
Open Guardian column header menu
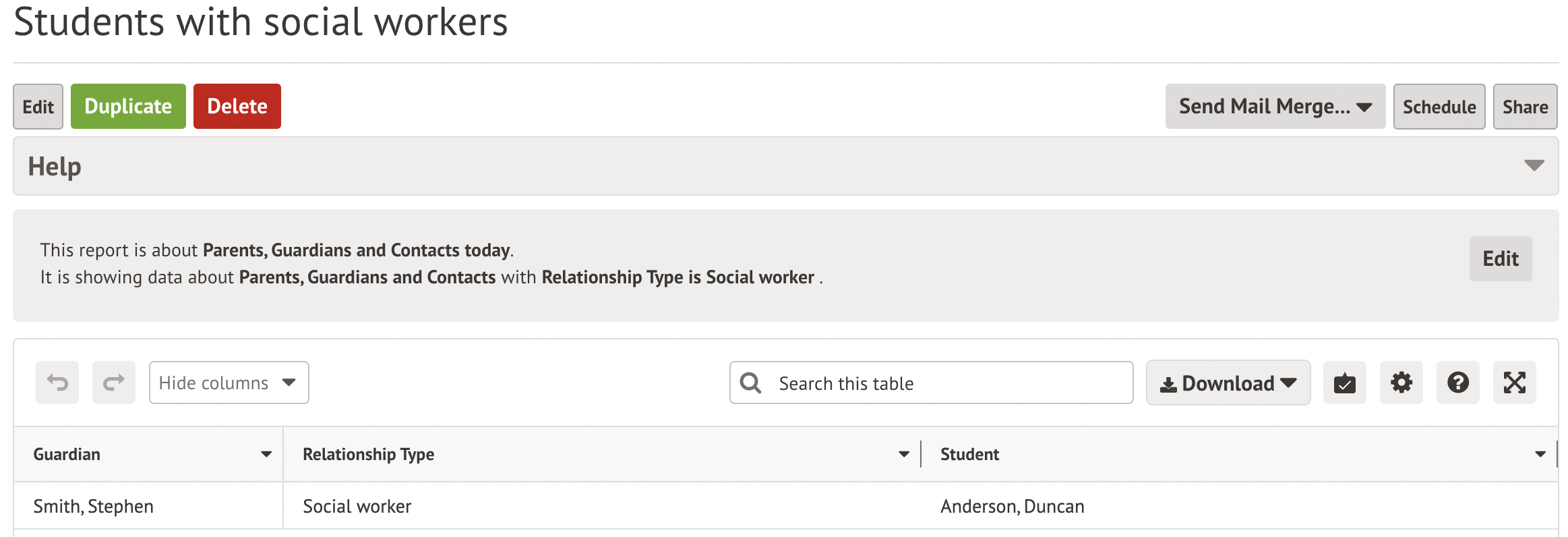(266, 455)
